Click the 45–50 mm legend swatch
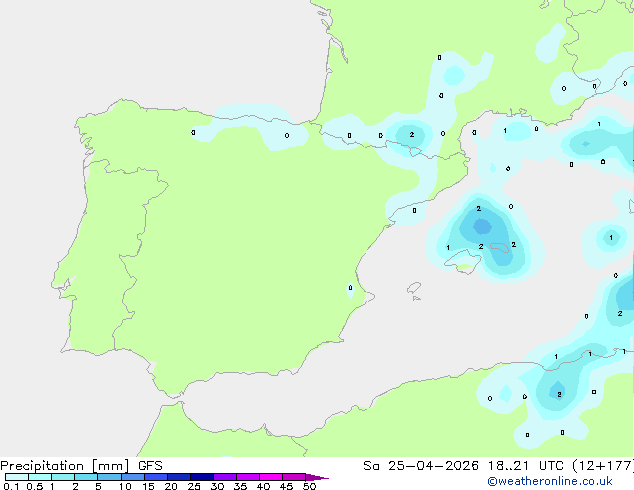The width and height of the screenshot is (634, 490). point(294,477)
